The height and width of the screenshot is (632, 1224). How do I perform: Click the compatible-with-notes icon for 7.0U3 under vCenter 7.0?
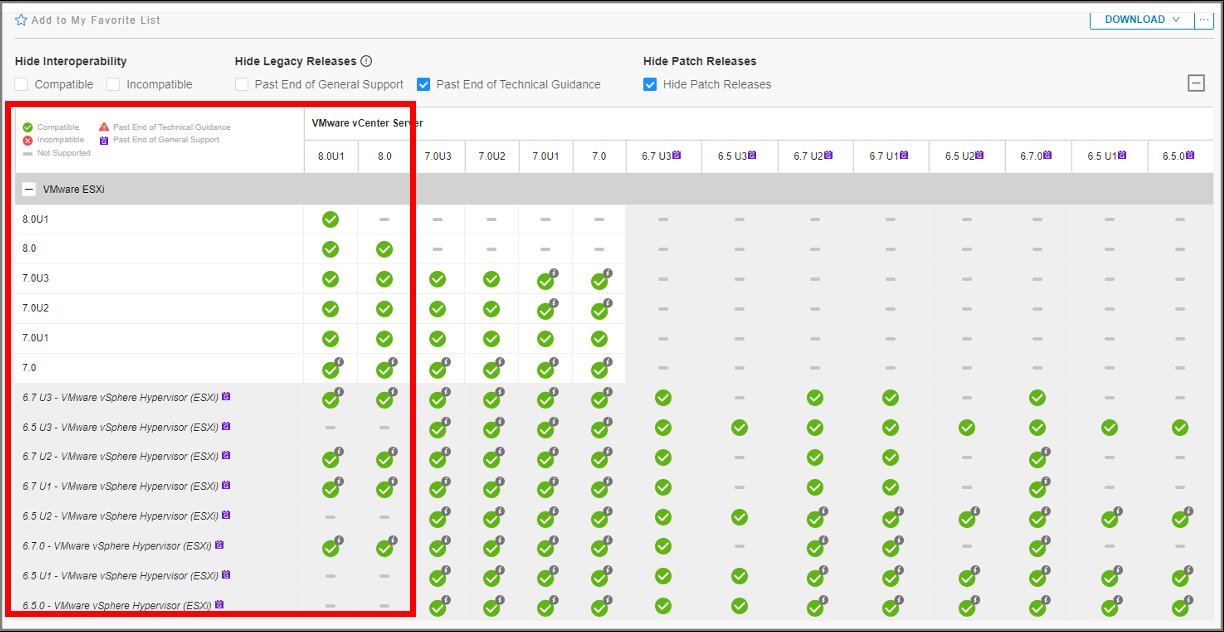coord(599,279)
